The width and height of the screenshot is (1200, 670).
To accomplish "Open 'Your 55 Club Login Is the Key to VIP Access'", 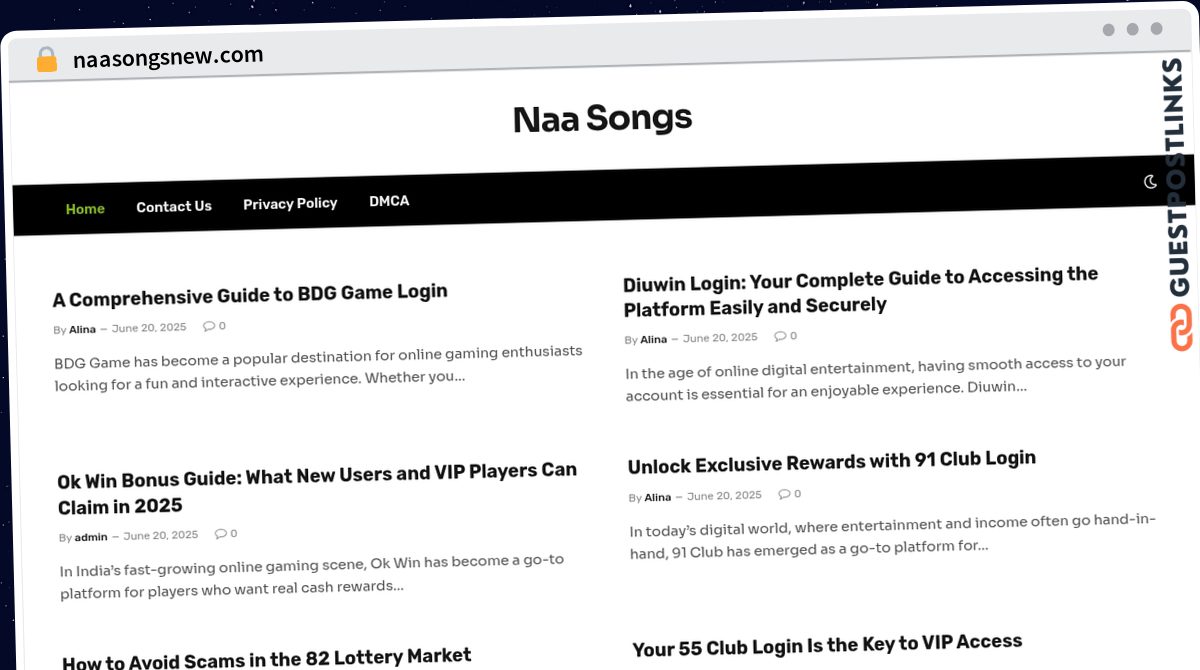I will click(x=827, y=645).
